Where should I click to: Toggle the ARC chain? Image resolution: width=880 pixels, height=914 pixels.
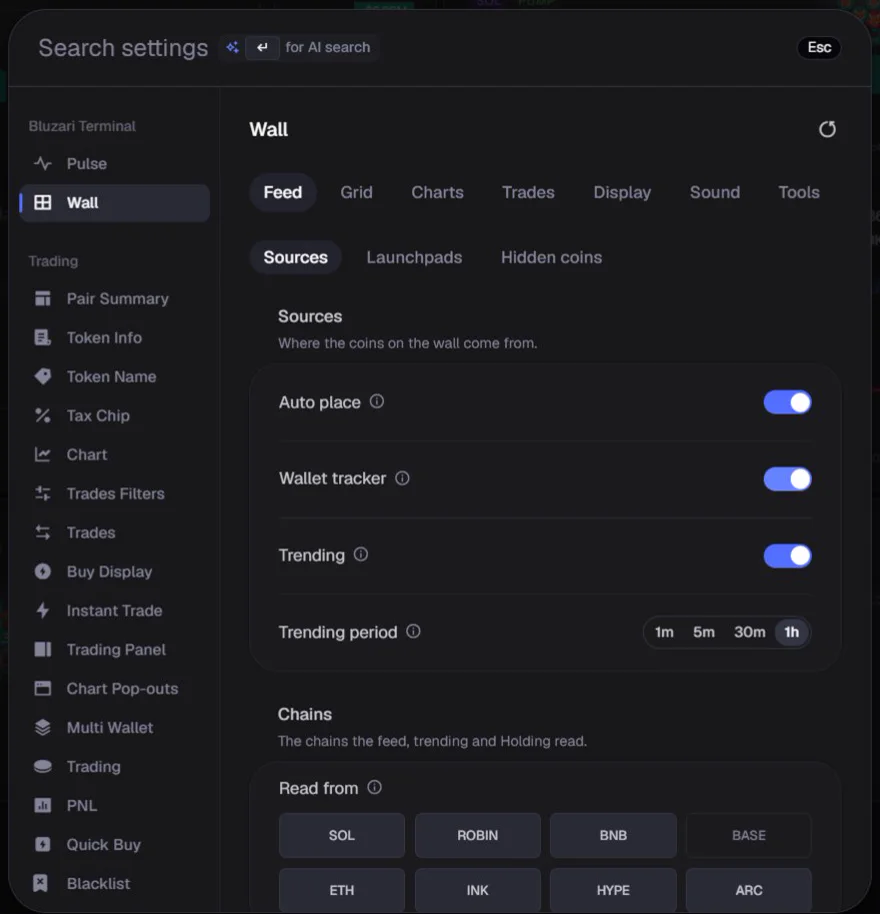[x=749, y=890]
